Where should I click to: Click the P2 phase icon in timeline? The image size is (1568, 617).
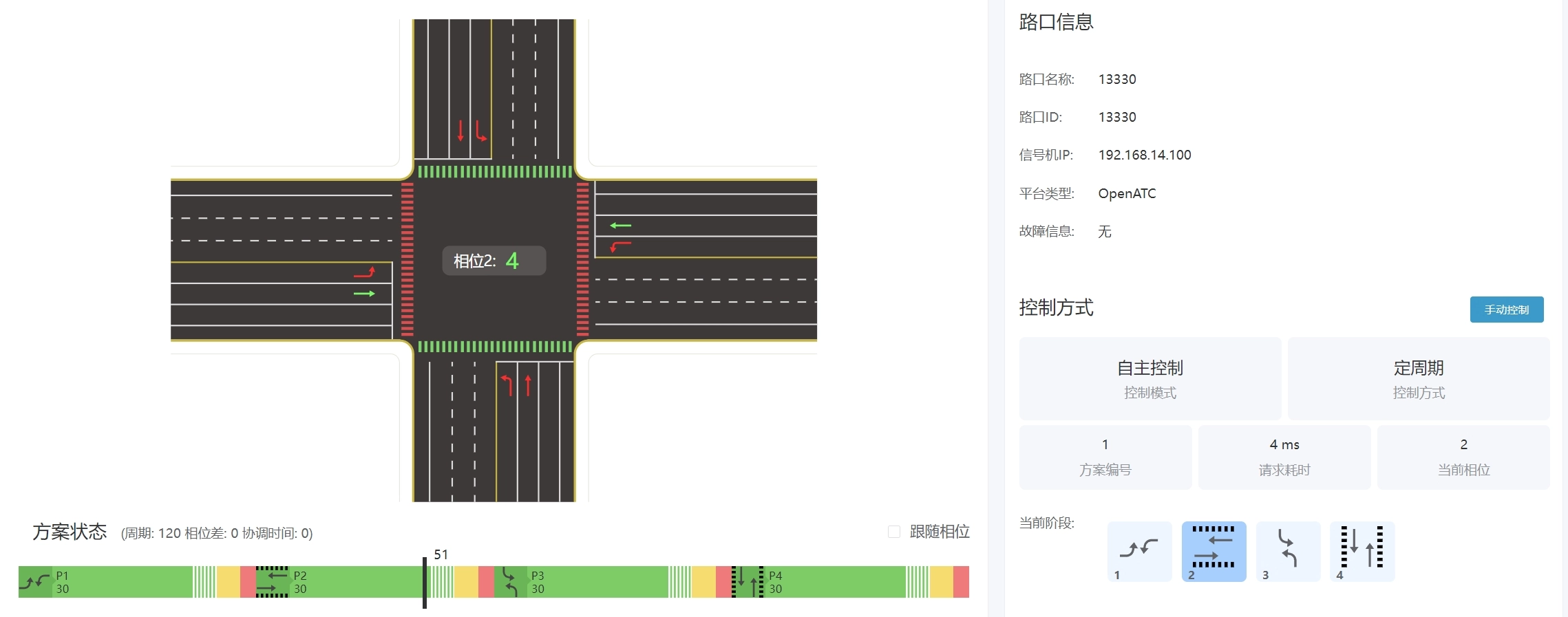pos(273,582)
